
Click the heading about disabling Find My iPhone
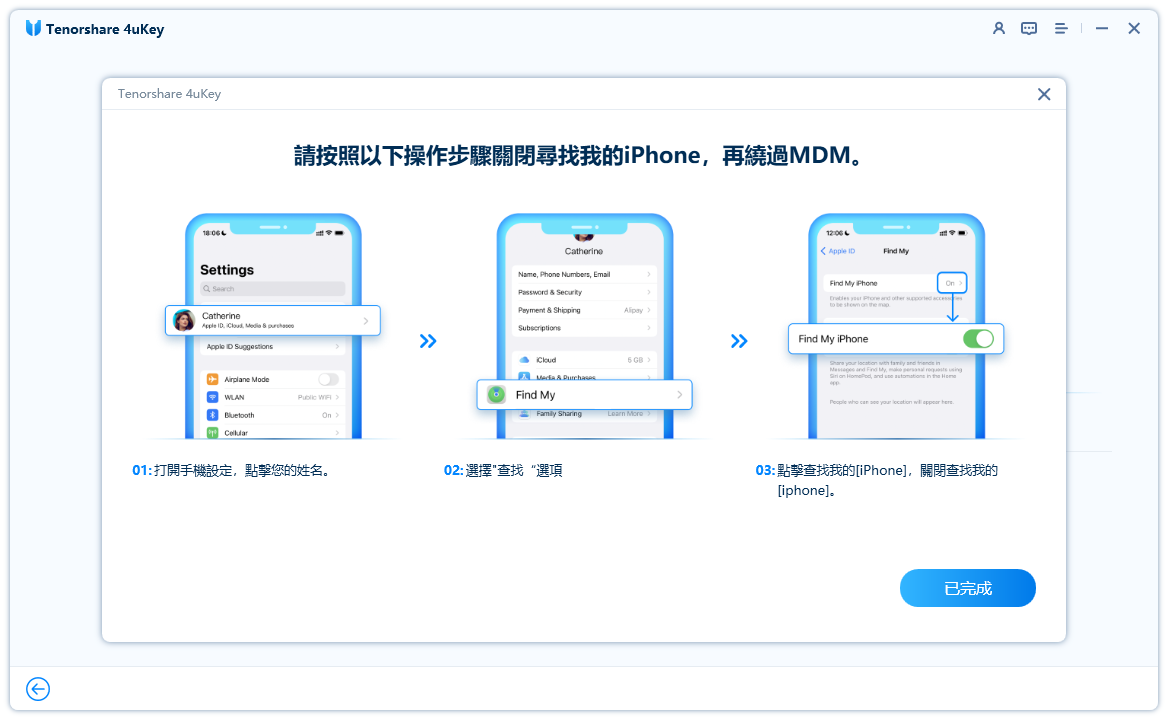tap(579, 156)
